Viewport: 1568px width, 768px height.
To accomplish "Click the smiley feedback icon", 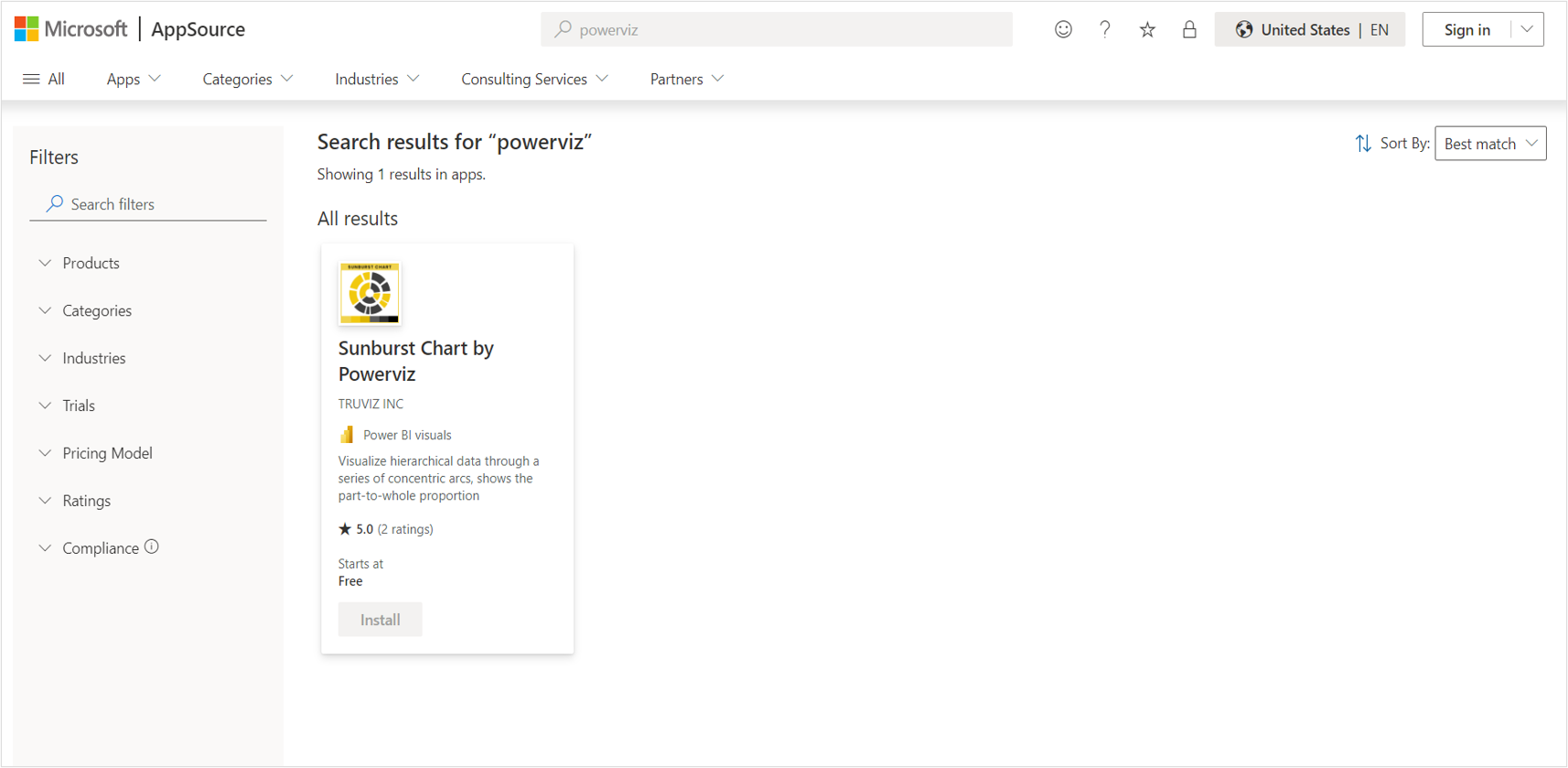I will click(x=1063, y=29).
